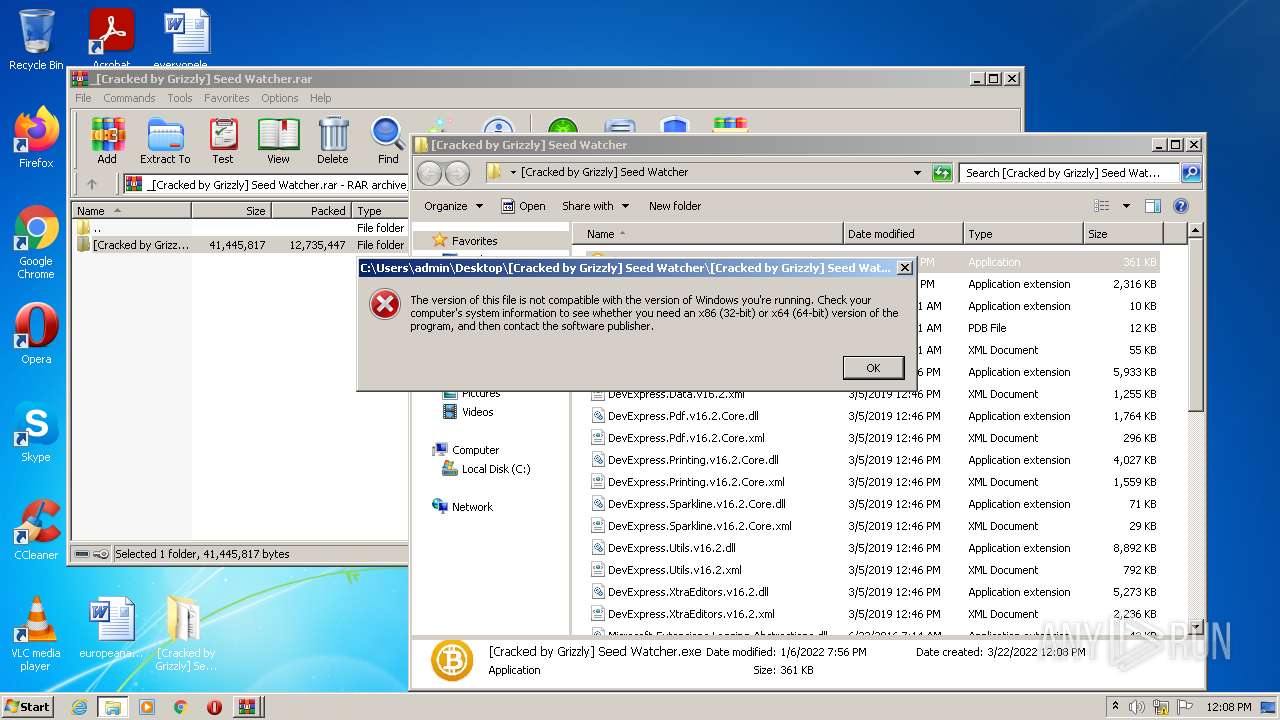The width and height of the screenshot is (1280, 720).
Task: Select Computer in the navigation pane
Action: (475, 450)
